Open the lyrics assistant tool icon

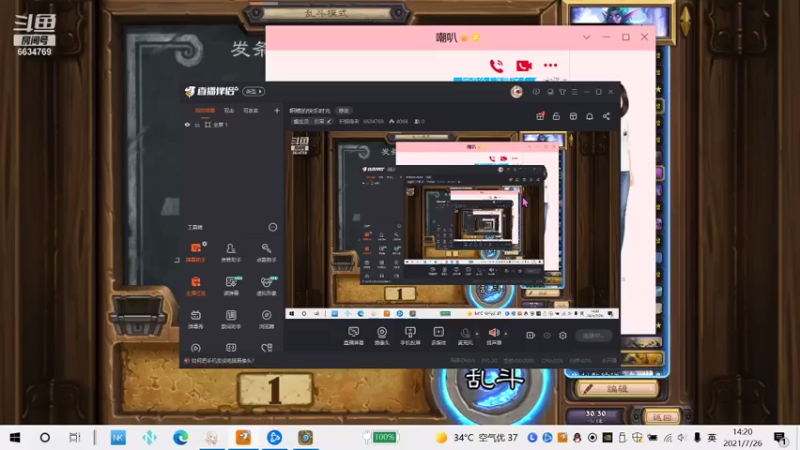pyautogui.click(x=231, y=319)
